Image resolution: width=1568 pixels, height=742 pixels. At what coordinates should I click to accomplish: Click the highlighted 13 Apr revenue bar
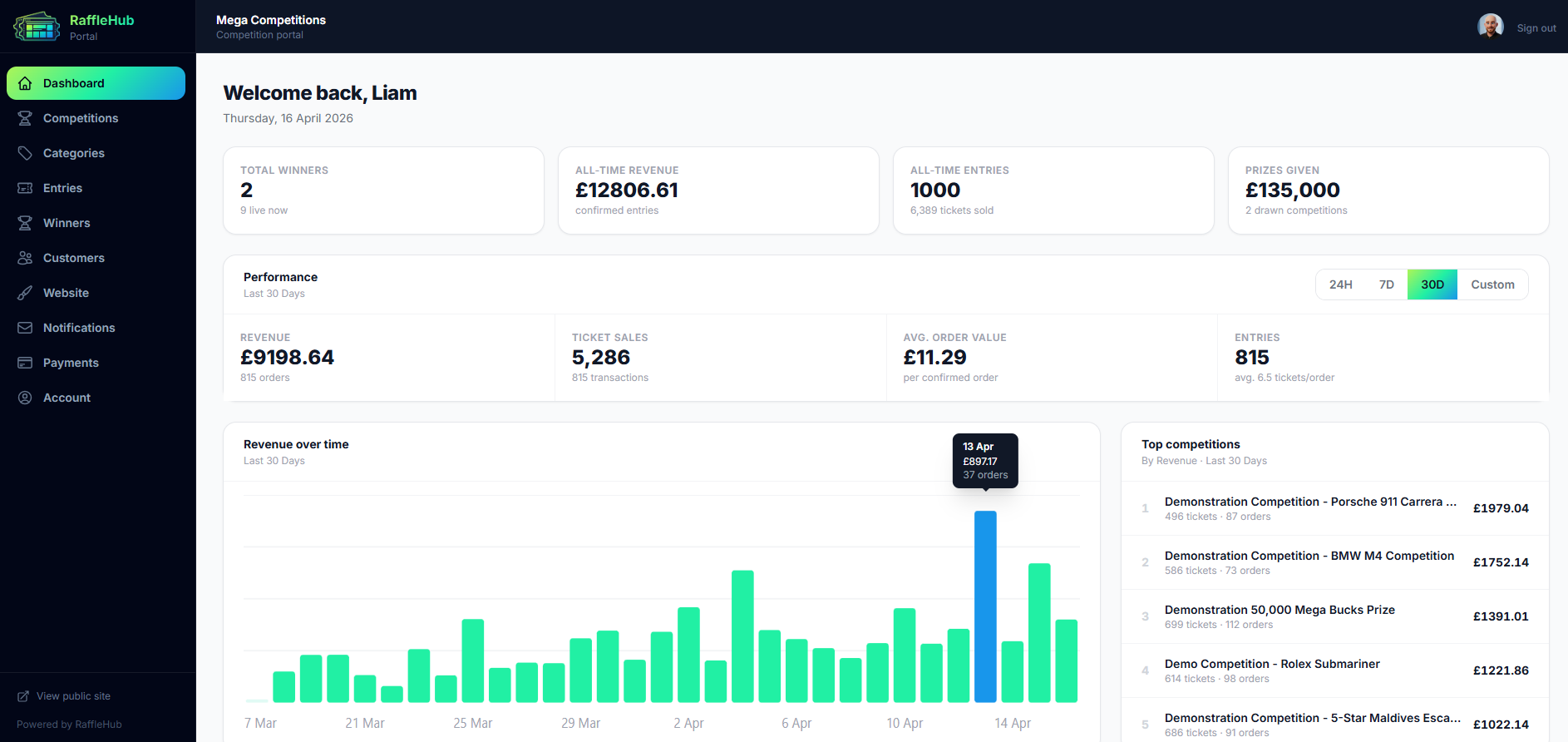pos(985,606)
